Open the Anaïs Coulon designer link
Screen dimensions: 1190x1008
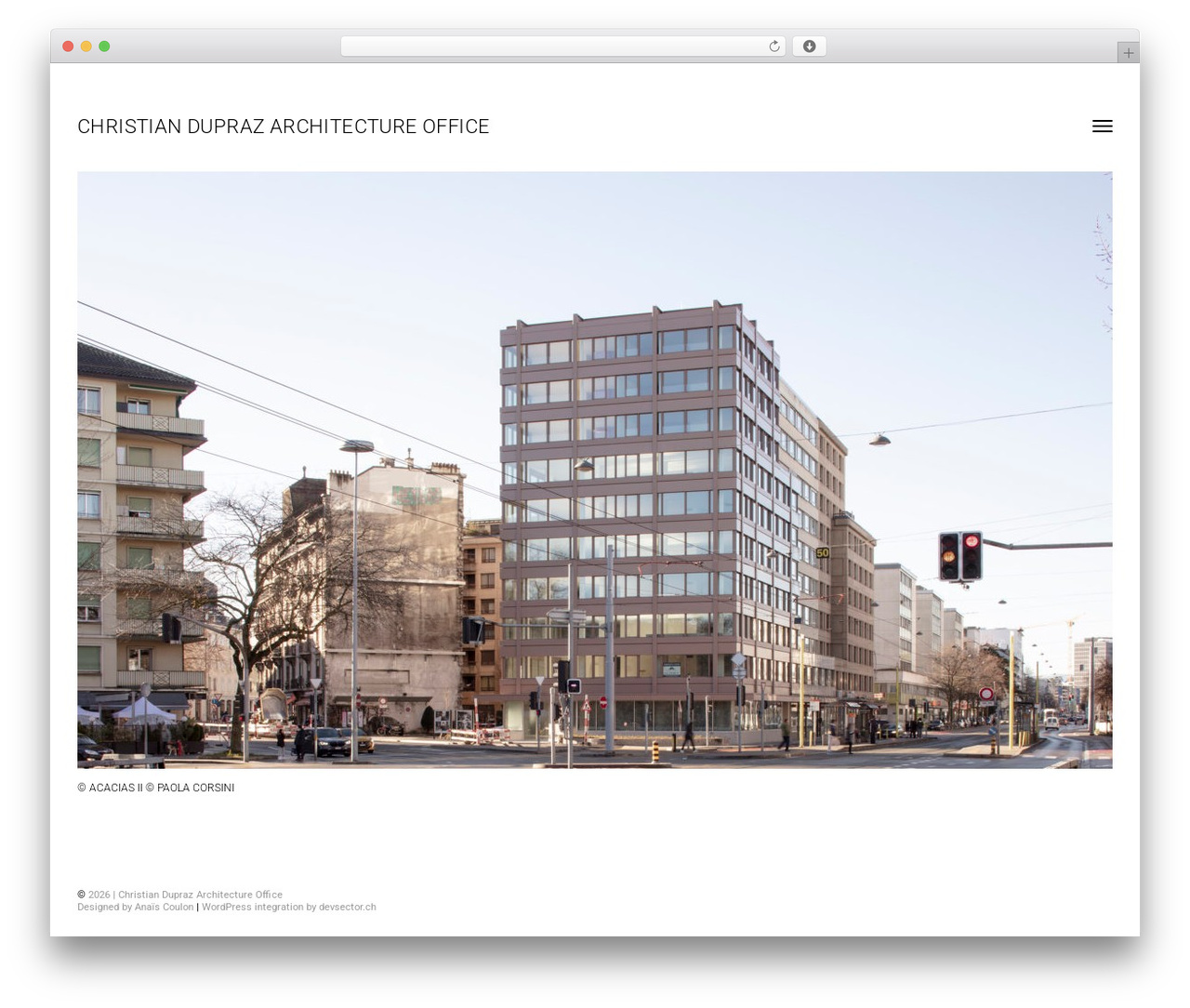(x=164, y=907)
